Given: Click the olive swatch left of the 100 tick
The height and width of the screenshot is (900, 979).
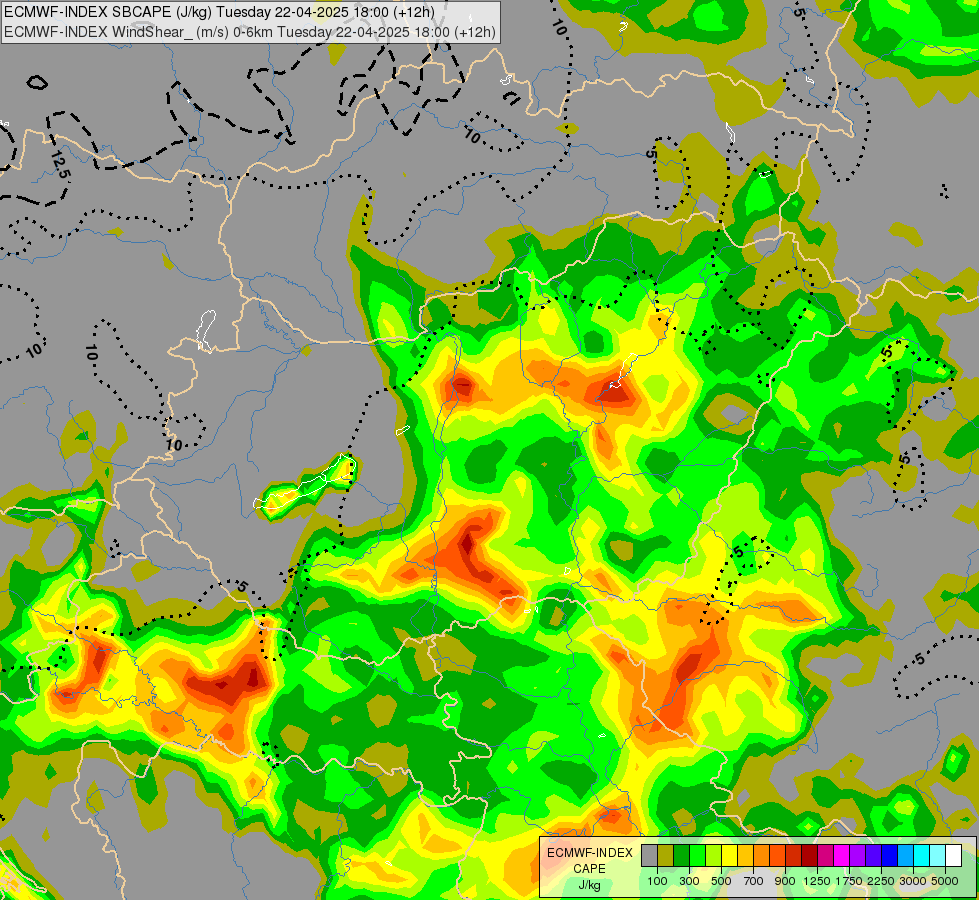Looking at the screenshot, I should [x=666, y=855].
